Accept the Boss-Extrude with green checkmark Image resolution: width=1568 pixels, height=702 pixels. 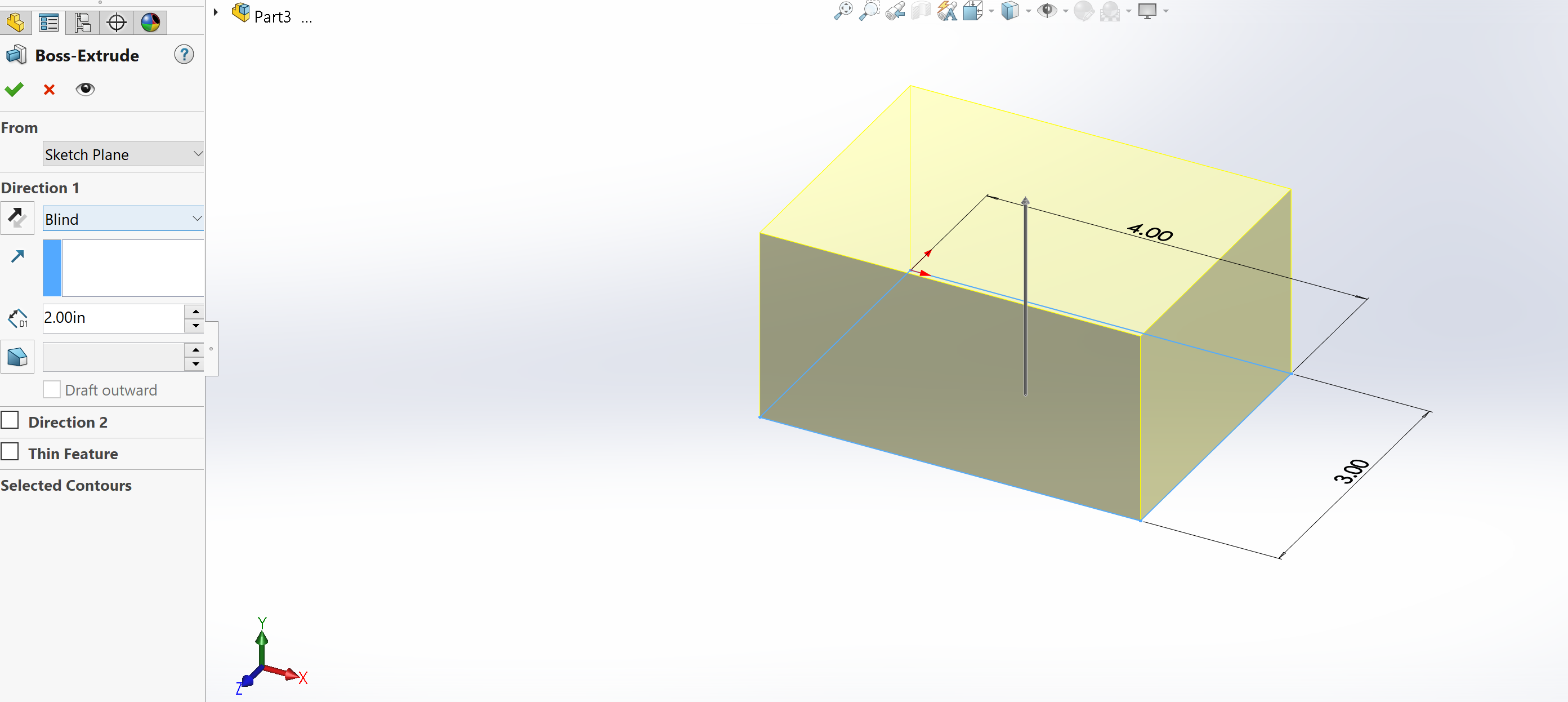[14, 90]
